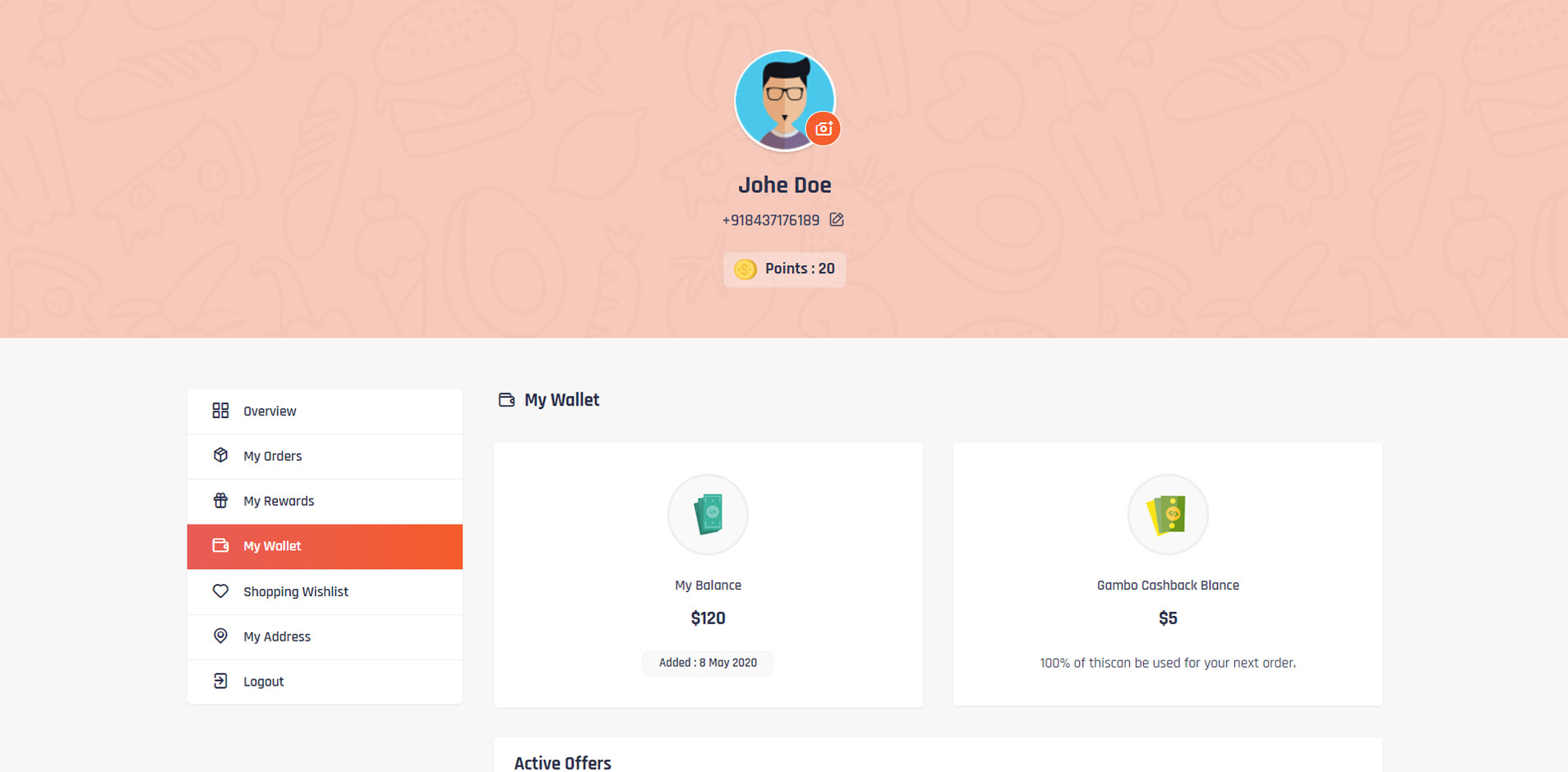The height and width of the screenshot is (772, 1568).
Task: Click the location pin icon for My Address
Action: 220,636
